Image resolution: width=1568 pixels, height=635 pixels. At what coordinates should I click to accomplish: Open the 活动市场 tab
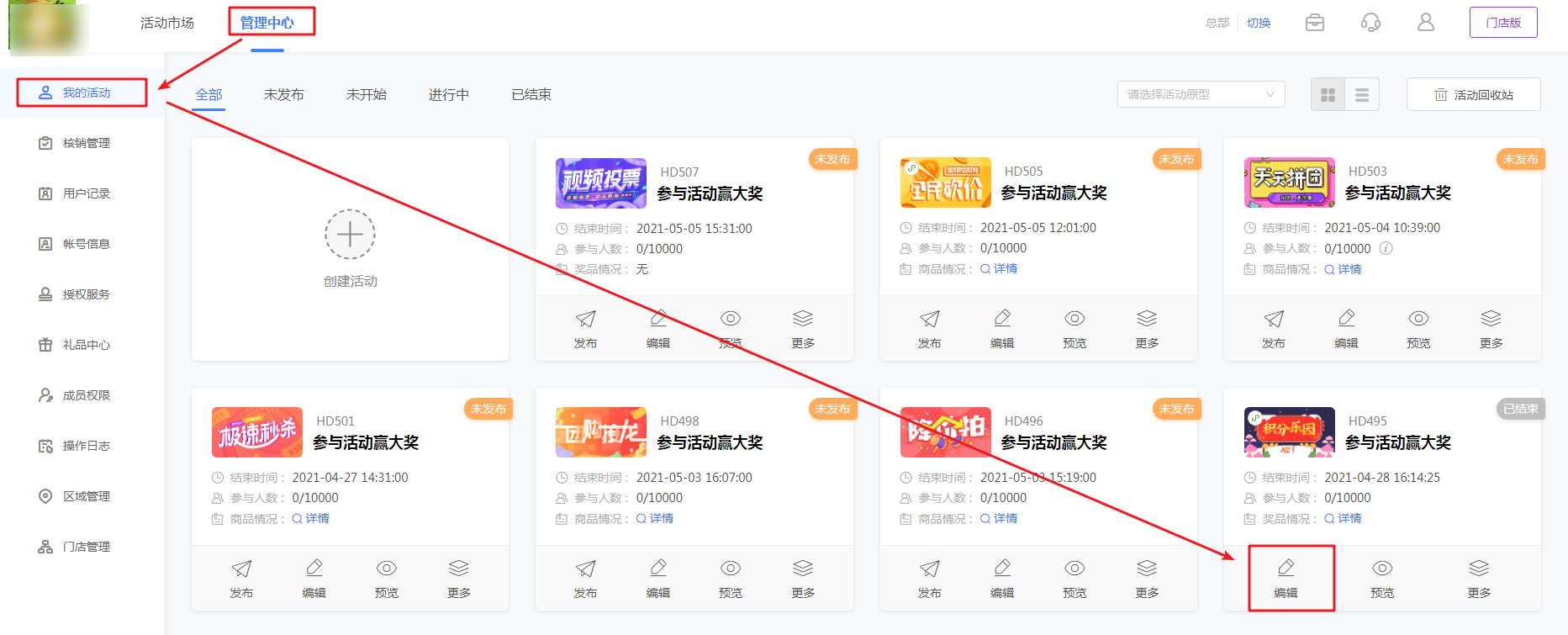[x=166, y=23]
